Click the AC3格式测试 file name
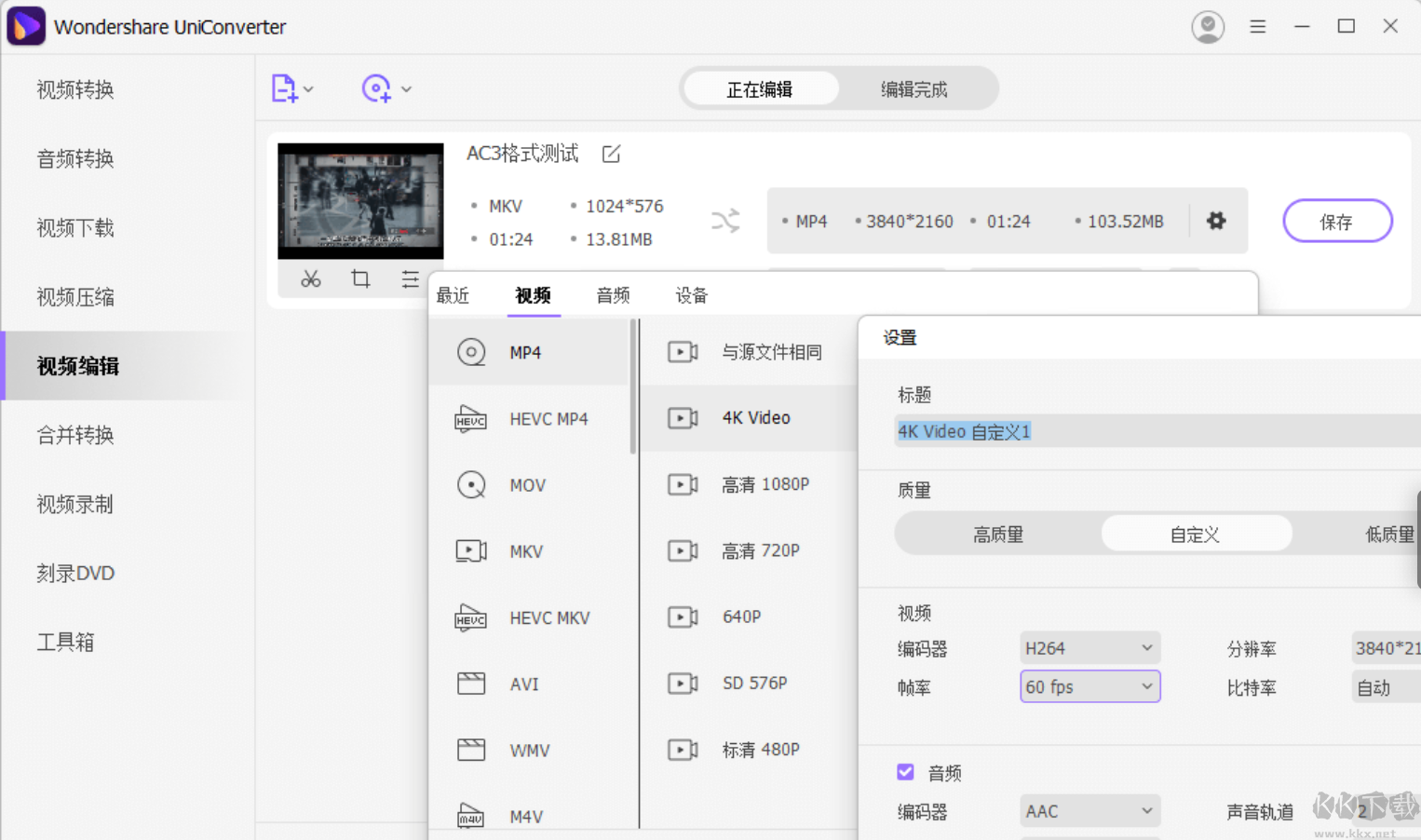The height and width of the screenshot is (840, 1421). tap(522, 154)
